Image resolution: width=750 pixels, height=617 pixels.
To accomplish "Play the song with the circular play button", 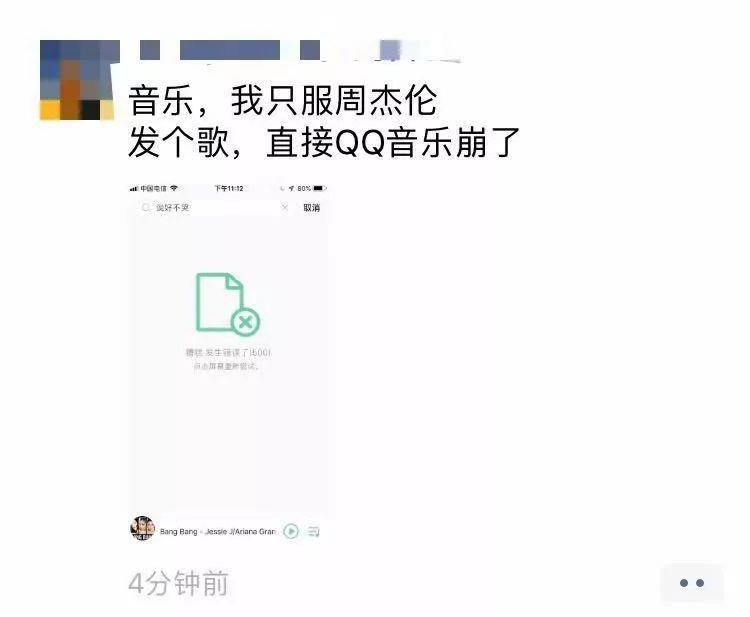I will 291,531.
